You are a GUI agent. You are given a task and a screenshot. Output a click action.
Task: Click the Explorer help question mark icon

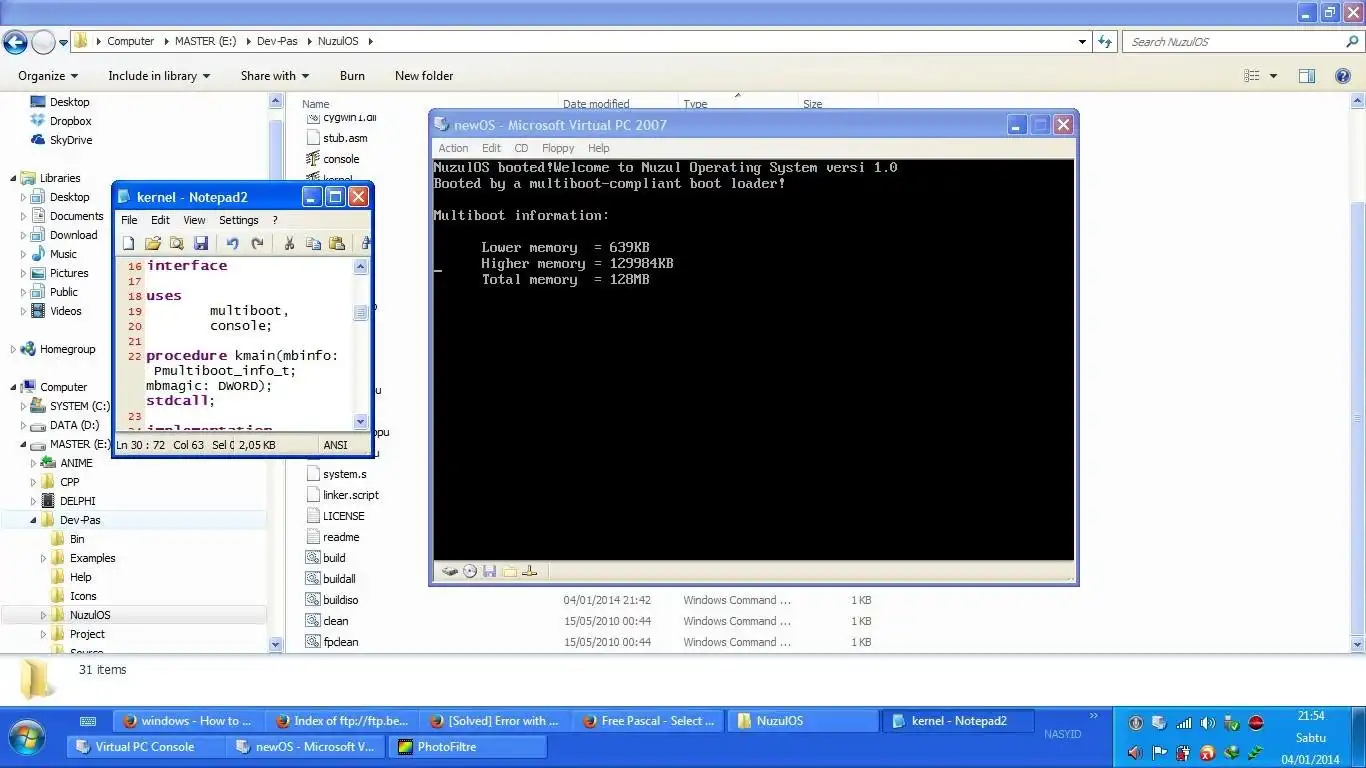click(x=1343, y=76)
